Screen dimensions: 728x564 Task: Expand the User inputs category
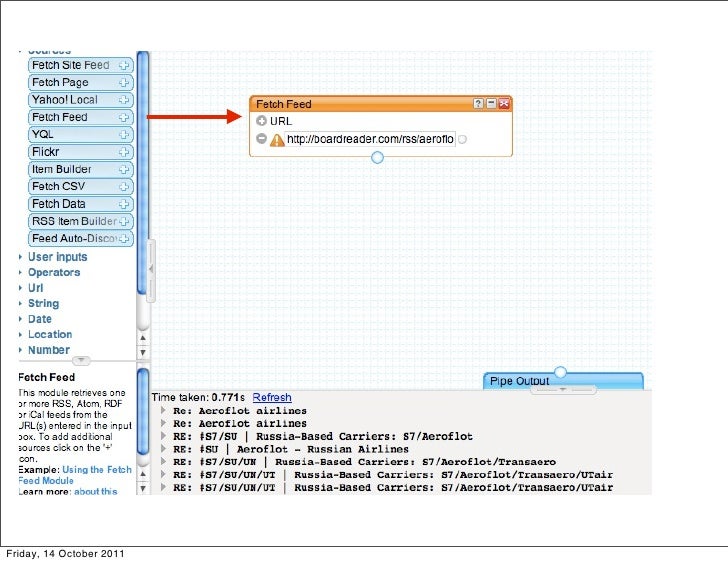(57, 257)
